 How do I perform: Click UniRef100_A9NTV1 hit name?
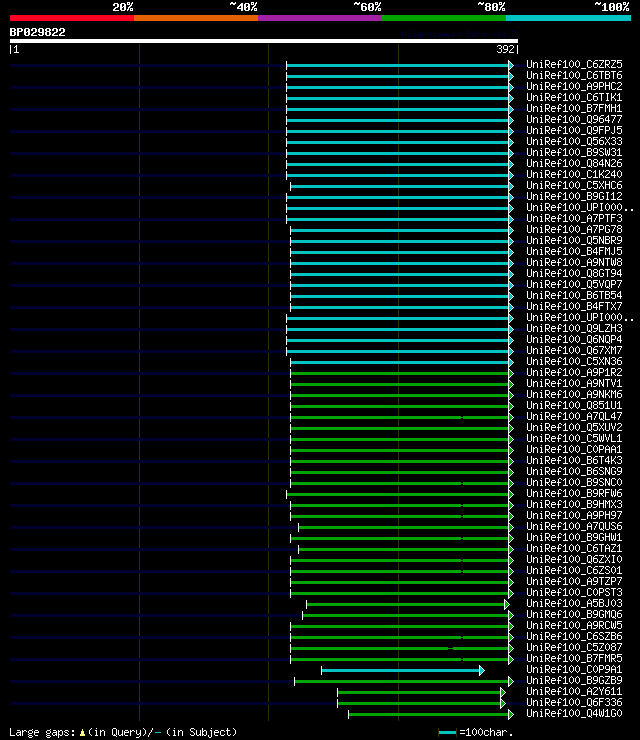pyautogui.click(x=574, y=384)
